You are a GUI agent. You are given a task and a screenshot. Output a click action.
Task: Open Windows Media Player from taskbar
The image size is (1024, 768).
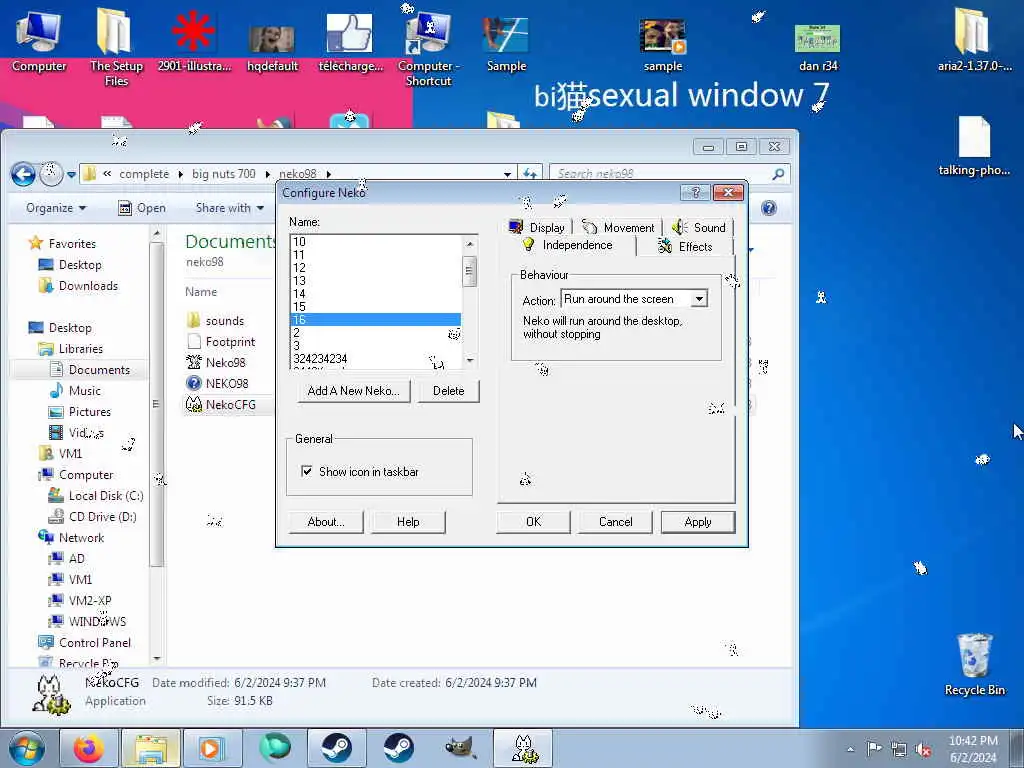[x=212, y=748]
